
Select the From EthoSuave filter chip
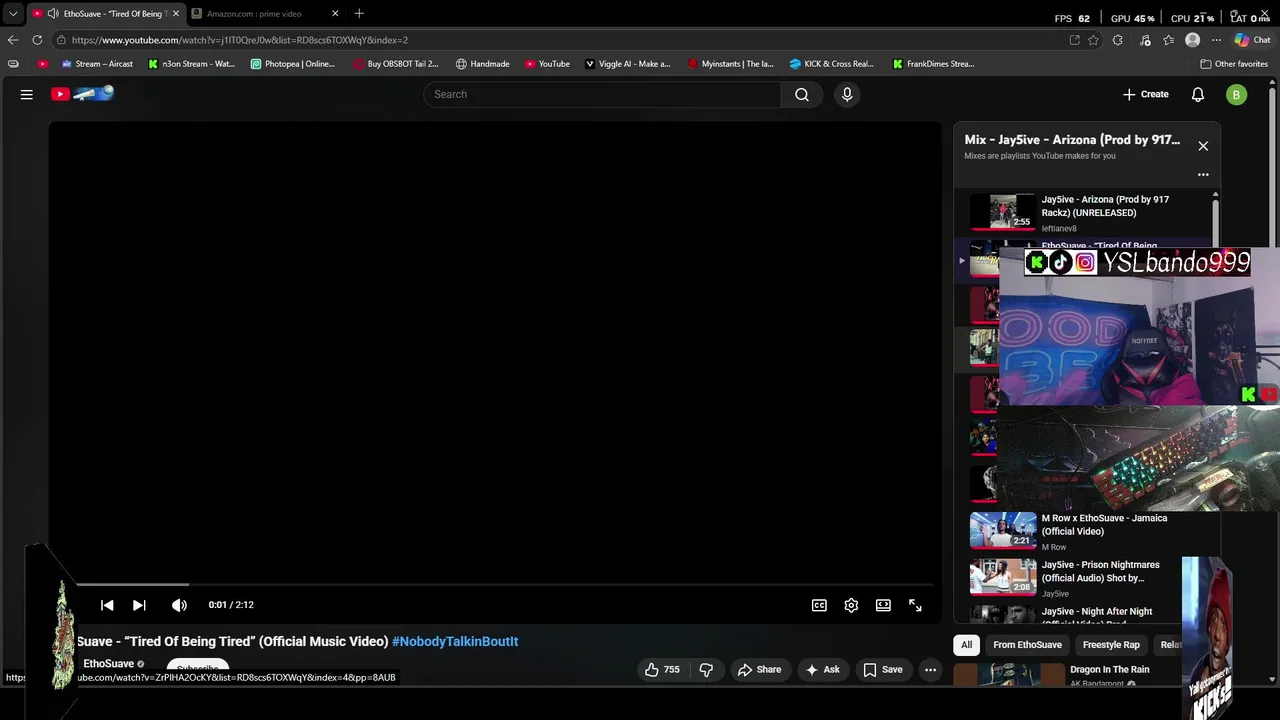(x=1027, y=645)
